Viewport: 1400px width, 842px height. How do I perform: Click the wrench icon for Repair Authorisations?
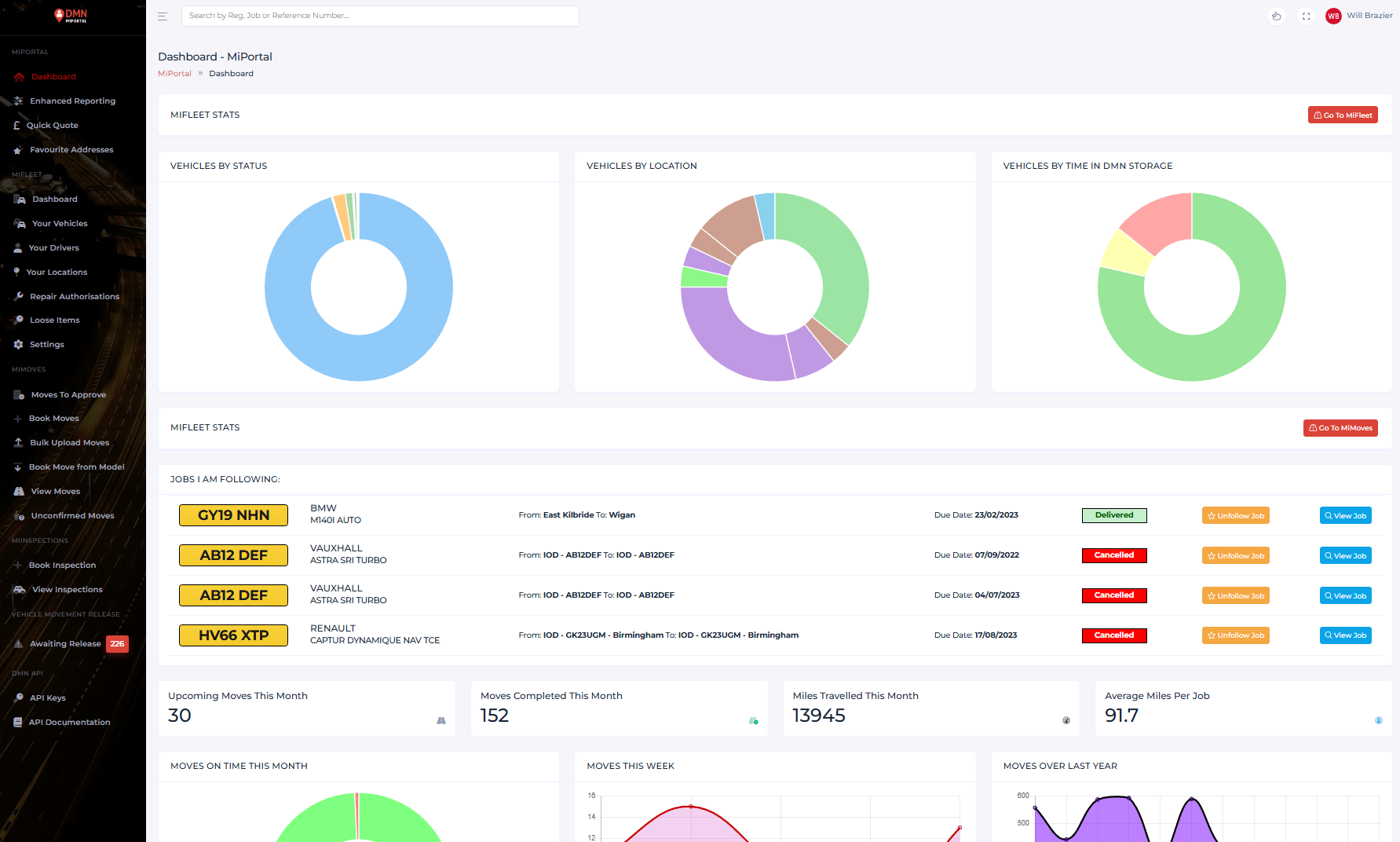pyautogui.click(x=18, y=297)
